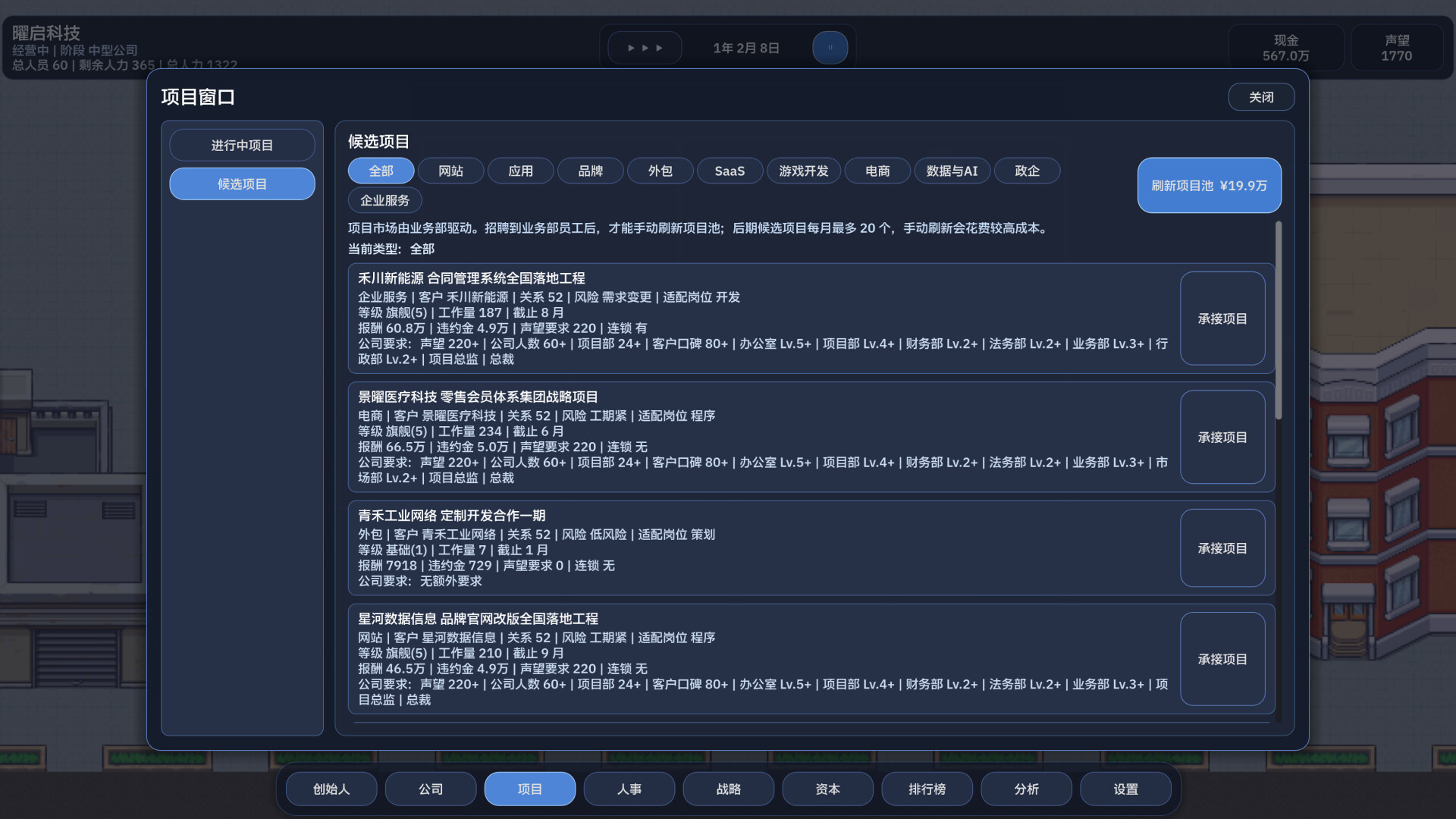Screen dimensions: 1456x819
Task: Open the 设置 bottom menu
Action: [1125, 789]
